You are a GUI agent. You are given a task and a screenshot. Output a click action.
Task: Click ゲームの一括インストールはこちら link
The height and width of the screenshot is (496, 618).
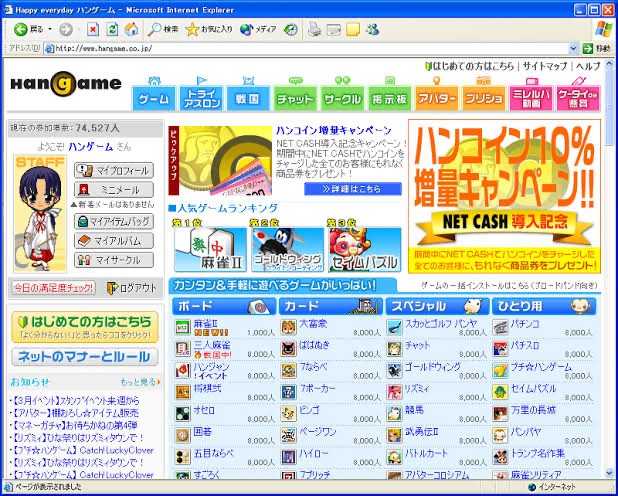509,285
